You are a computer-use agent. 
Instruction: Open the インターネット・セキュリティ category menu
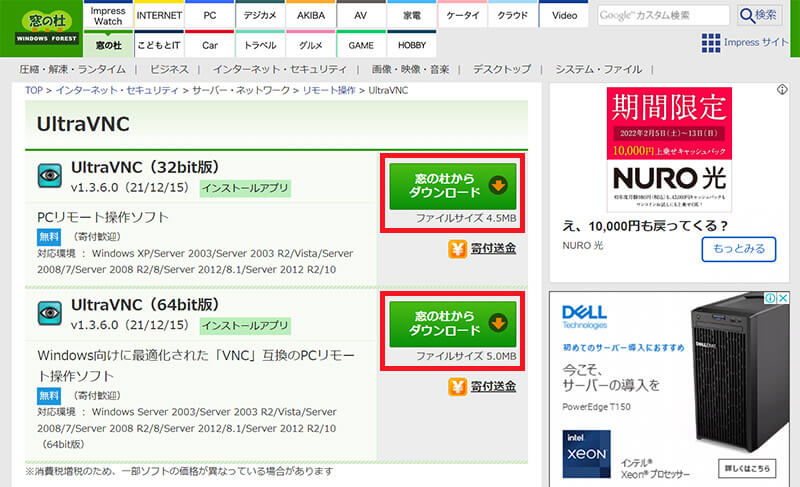tap(280, 69)
